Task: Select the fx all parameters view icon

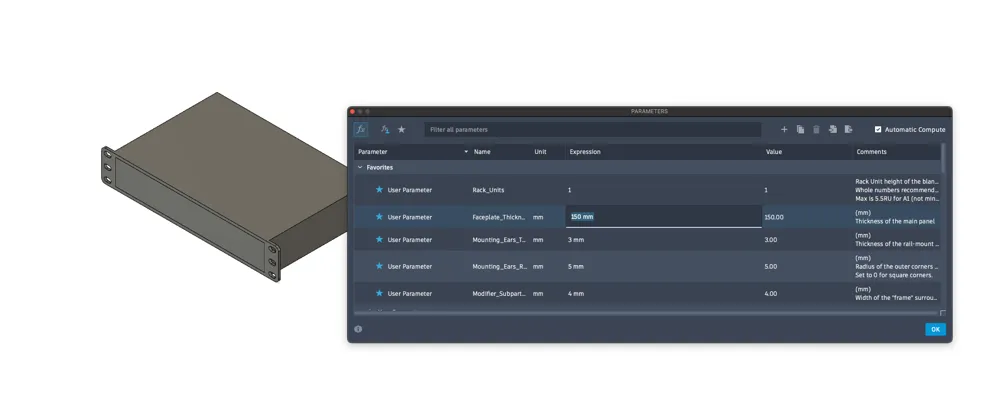Action: pyautogui.click(x=361, y=130)
